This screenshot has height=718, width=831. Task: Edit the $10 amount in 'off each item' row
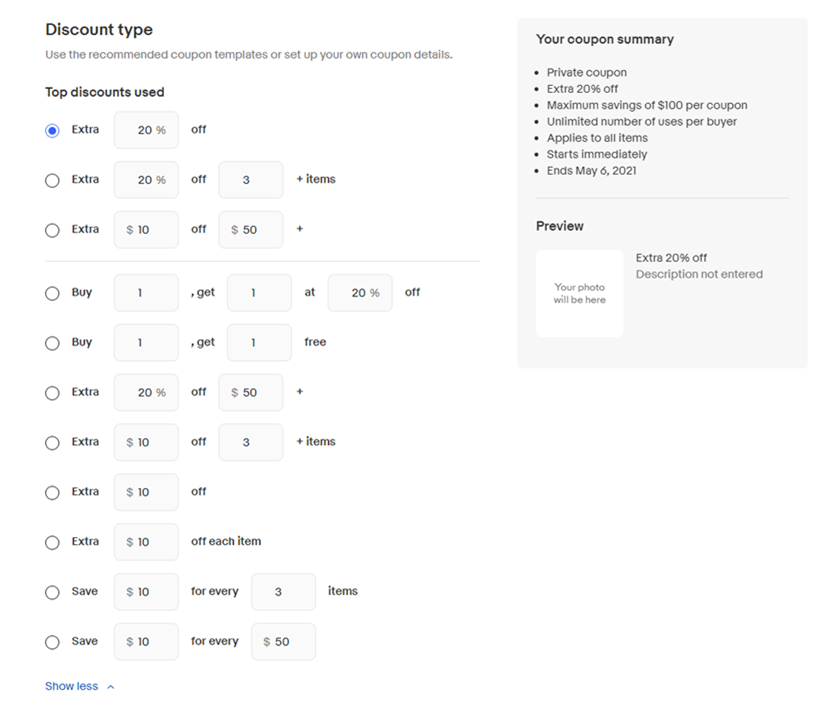point(146,542)
